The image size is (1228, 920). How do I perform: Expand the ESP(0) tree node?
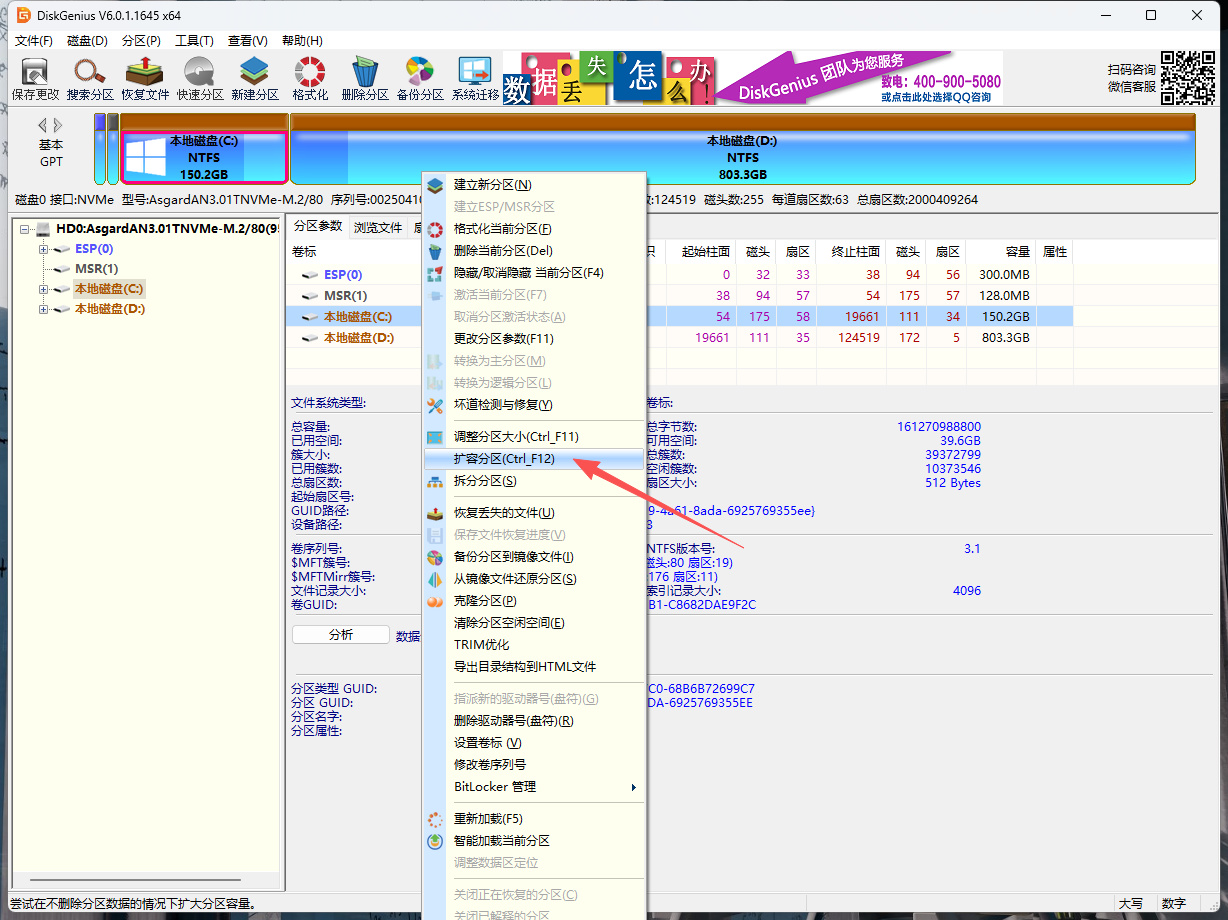click(x=44, y=249)
